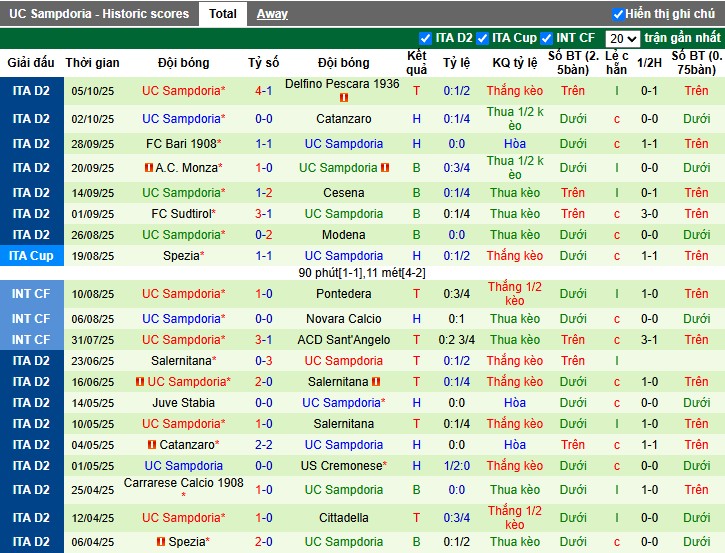Click red card icon under Delfino Pescara 1936
Viewport: 725px width, 553px height.
click(344, 98)
